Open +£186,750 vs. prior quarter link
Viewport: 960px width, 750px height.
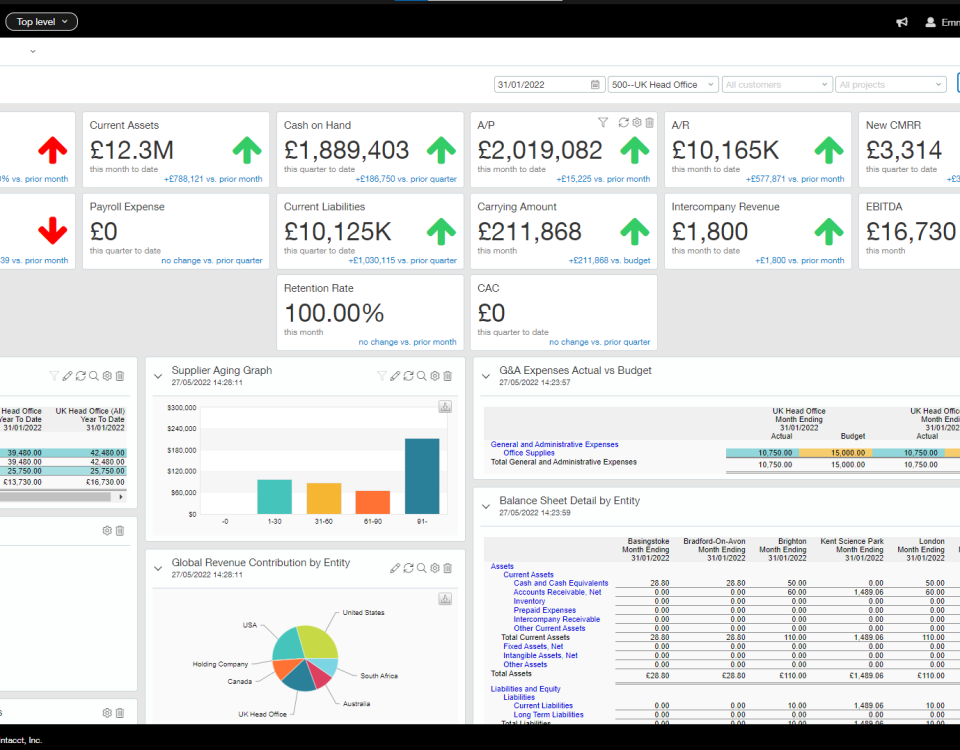pos(406,179)
